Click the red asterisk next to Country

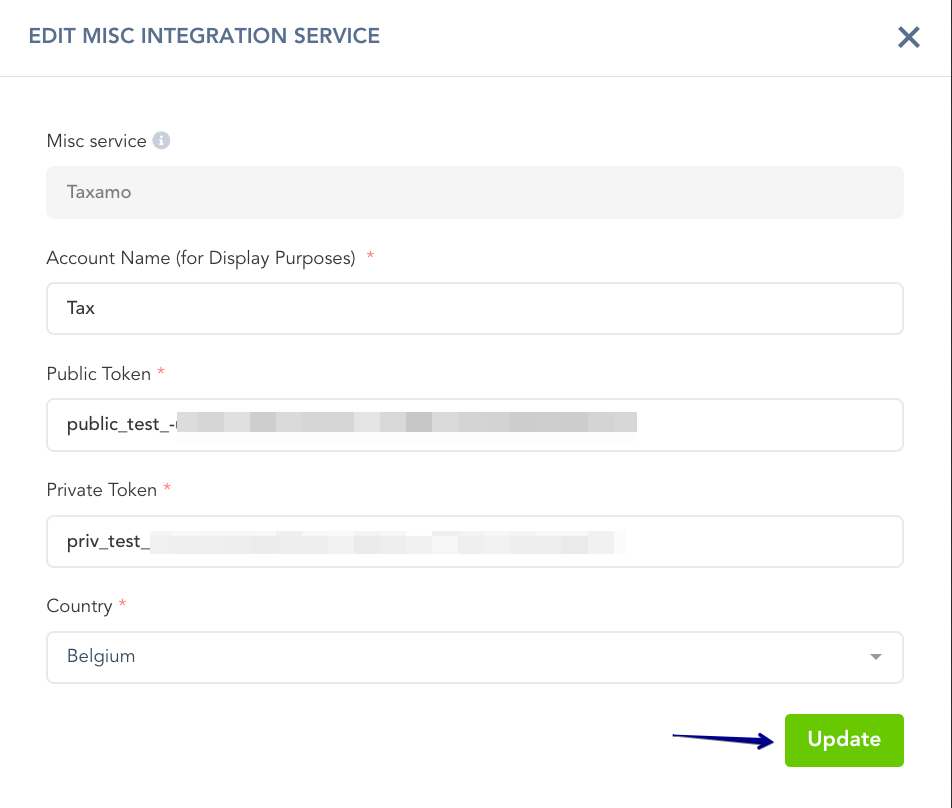coord(123,605)
